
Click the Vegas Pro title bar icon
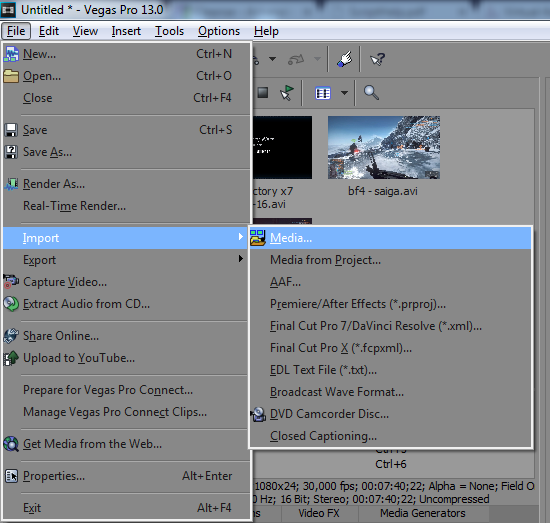[x=8, y=10]
